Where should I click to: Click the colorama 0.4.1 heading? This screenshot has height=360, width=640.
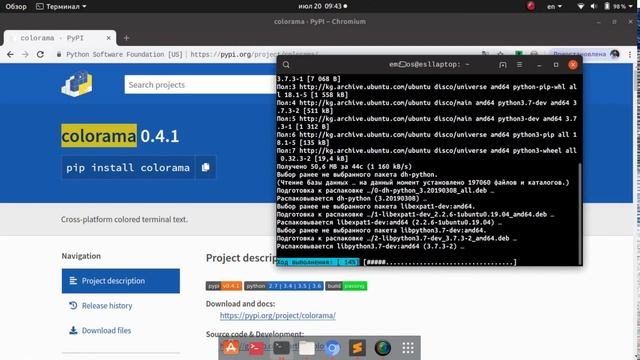click(x=120, y=136)
